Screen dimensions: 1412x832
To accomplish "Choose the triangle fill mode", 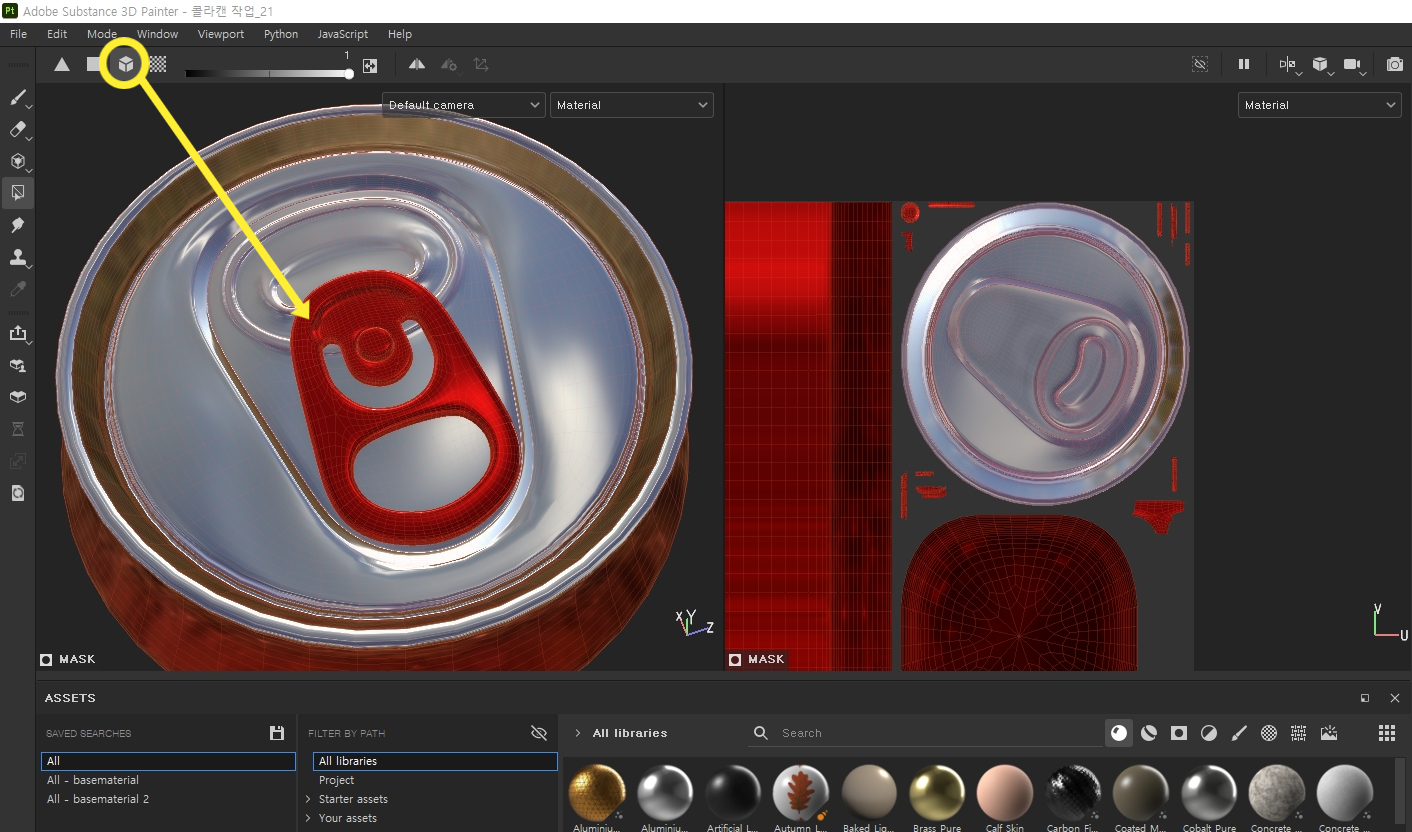I will click(x=62, y=65).
